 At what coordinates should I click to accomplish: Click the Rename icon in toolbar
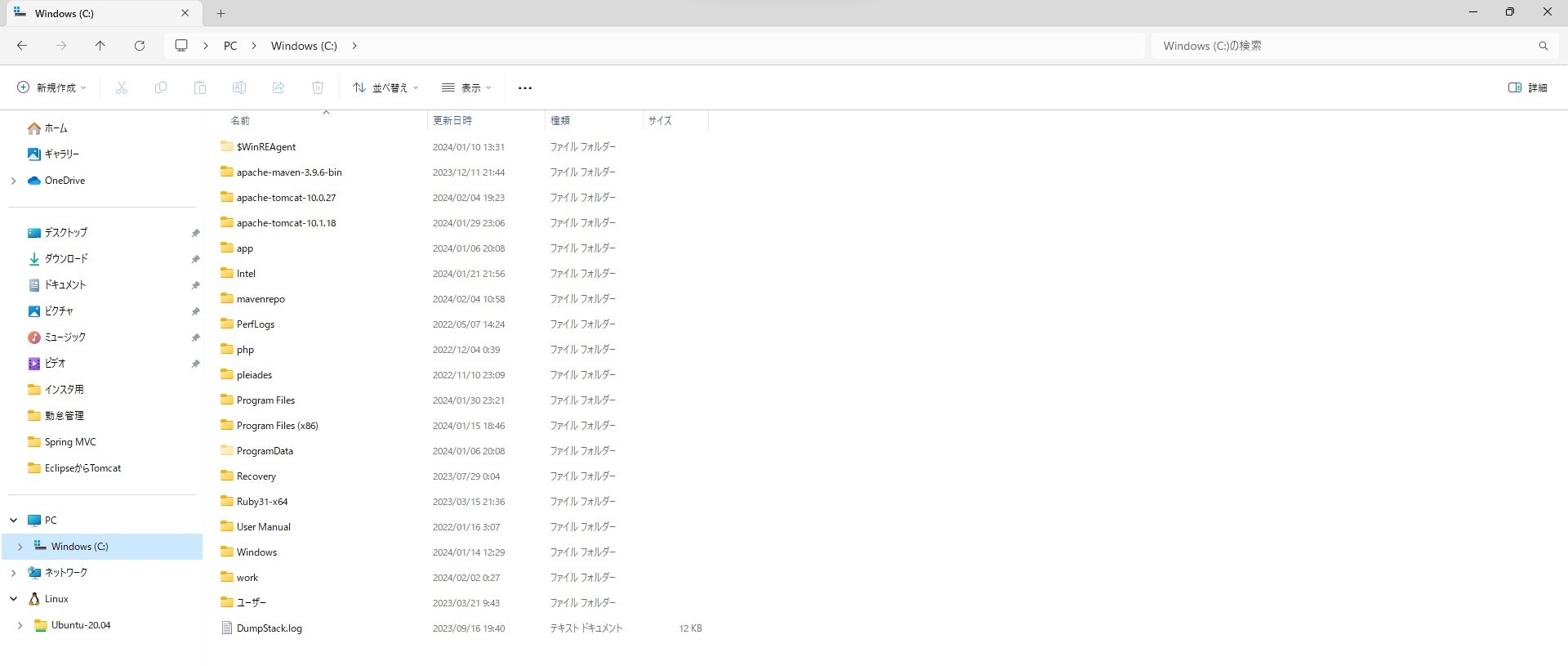[239, 87]
